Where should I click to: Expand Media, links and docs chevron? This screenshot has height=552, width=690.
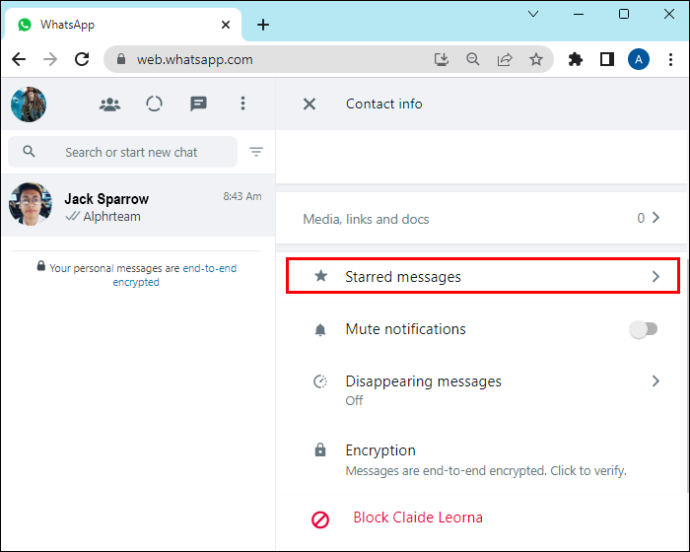pyautogui.click(x=656, y=217)
